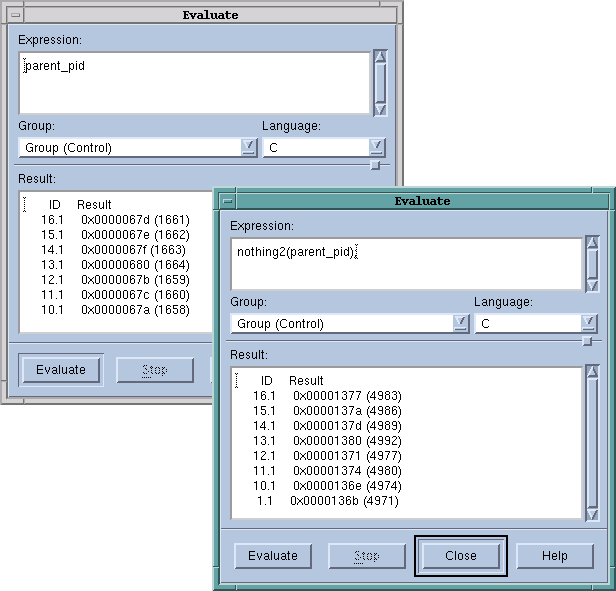Grab the pane sash in the back dialog
This screenshot has width=616, height=591.
(375, 165)
